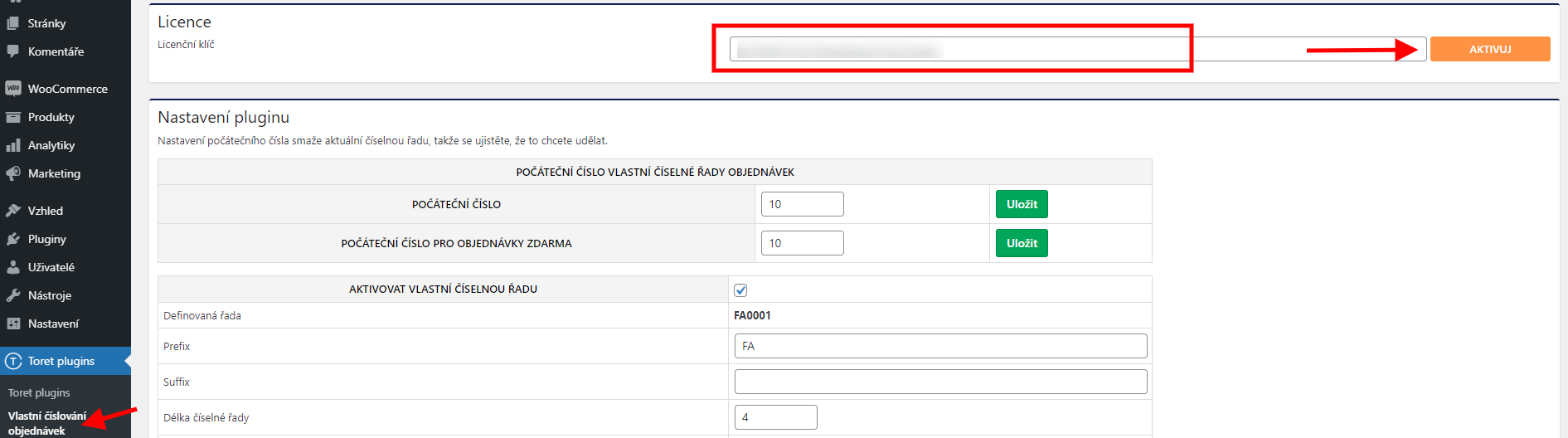Save Počáteční číslo pro objednávky zdarma
1568x438 pixels.
[1022, 243]
